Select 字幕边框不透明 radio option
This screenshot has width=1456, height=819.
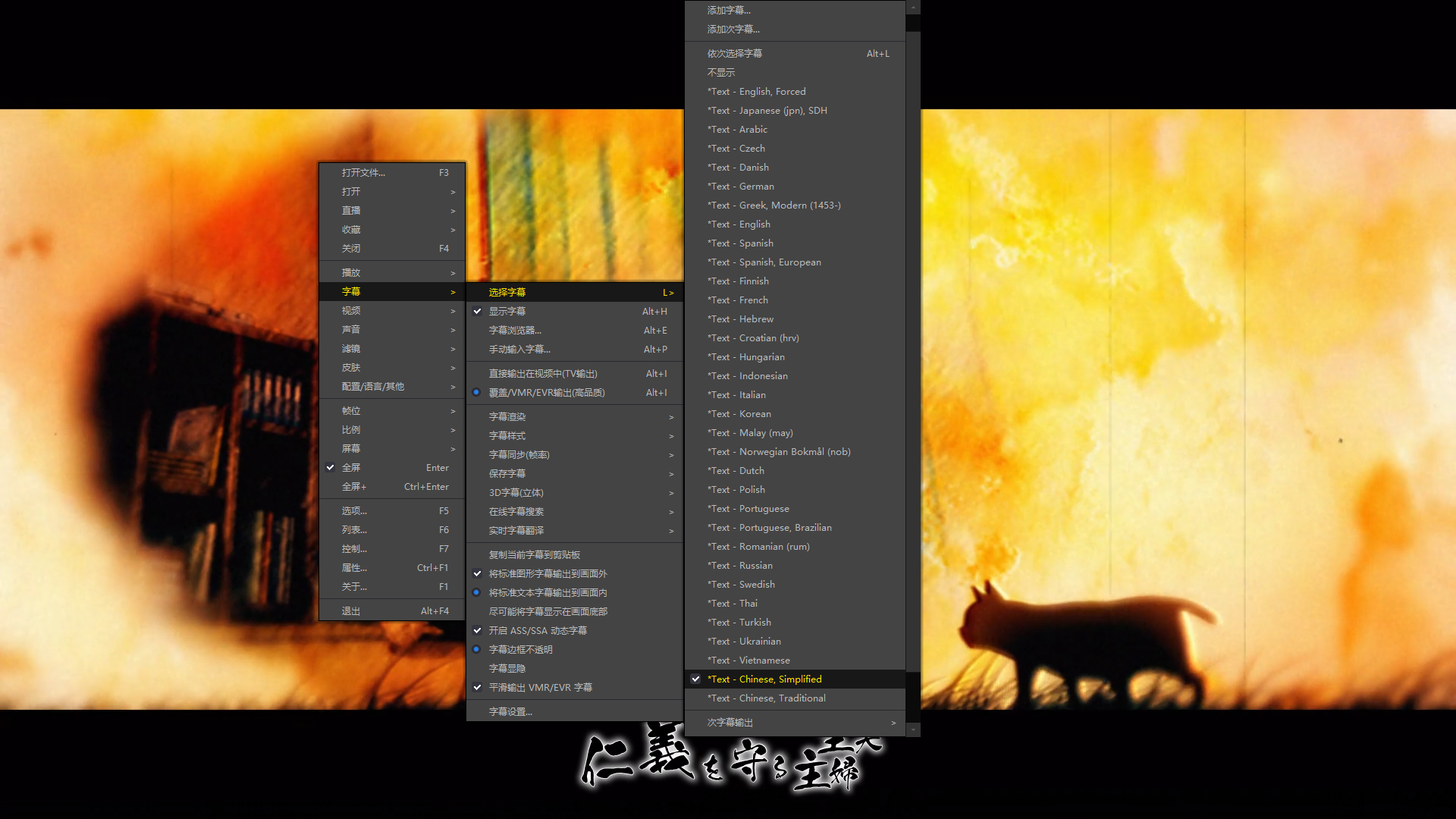click(x=574, y=650)
